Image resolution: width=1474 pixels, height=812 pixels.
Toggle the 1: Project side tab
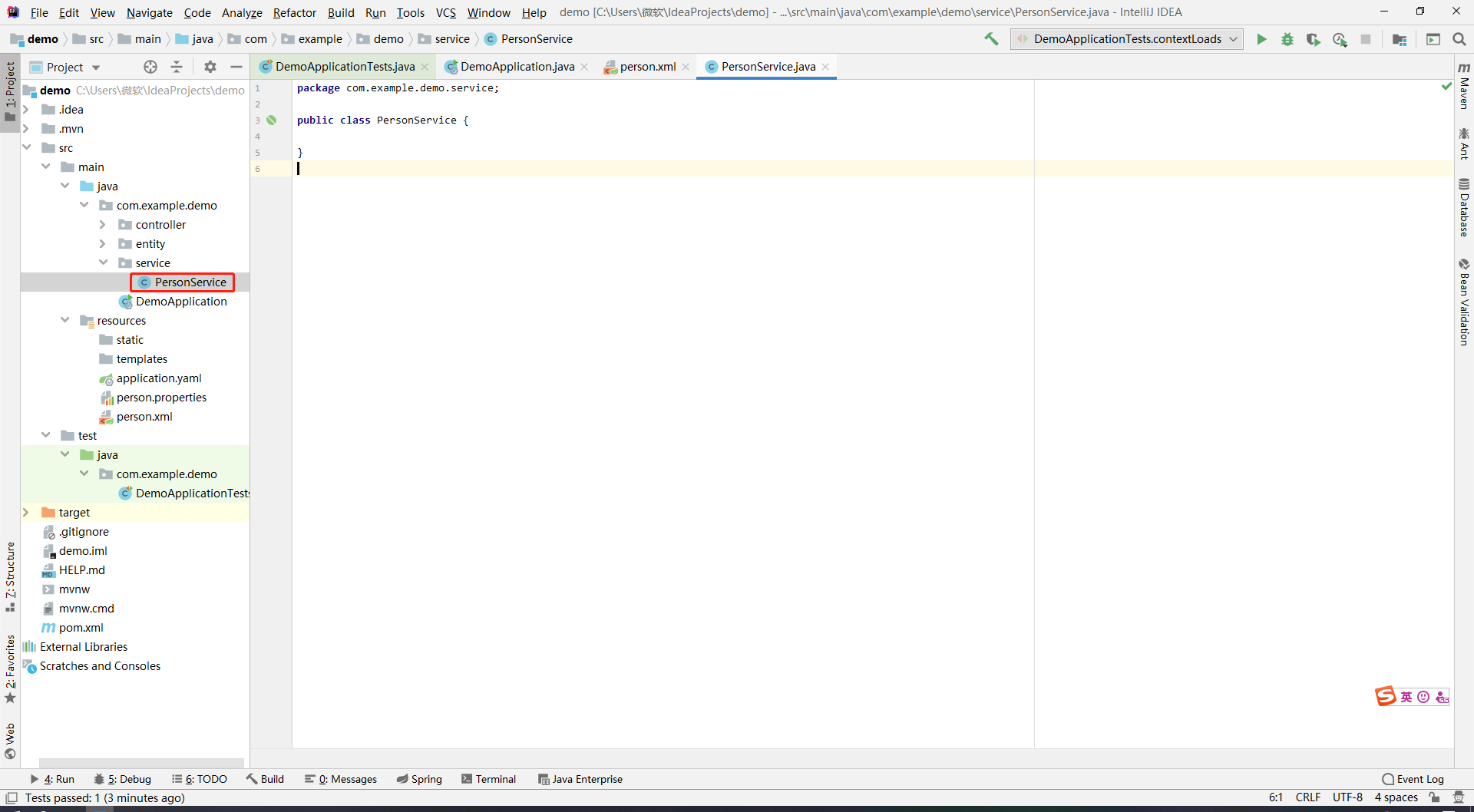click(10, 91)
